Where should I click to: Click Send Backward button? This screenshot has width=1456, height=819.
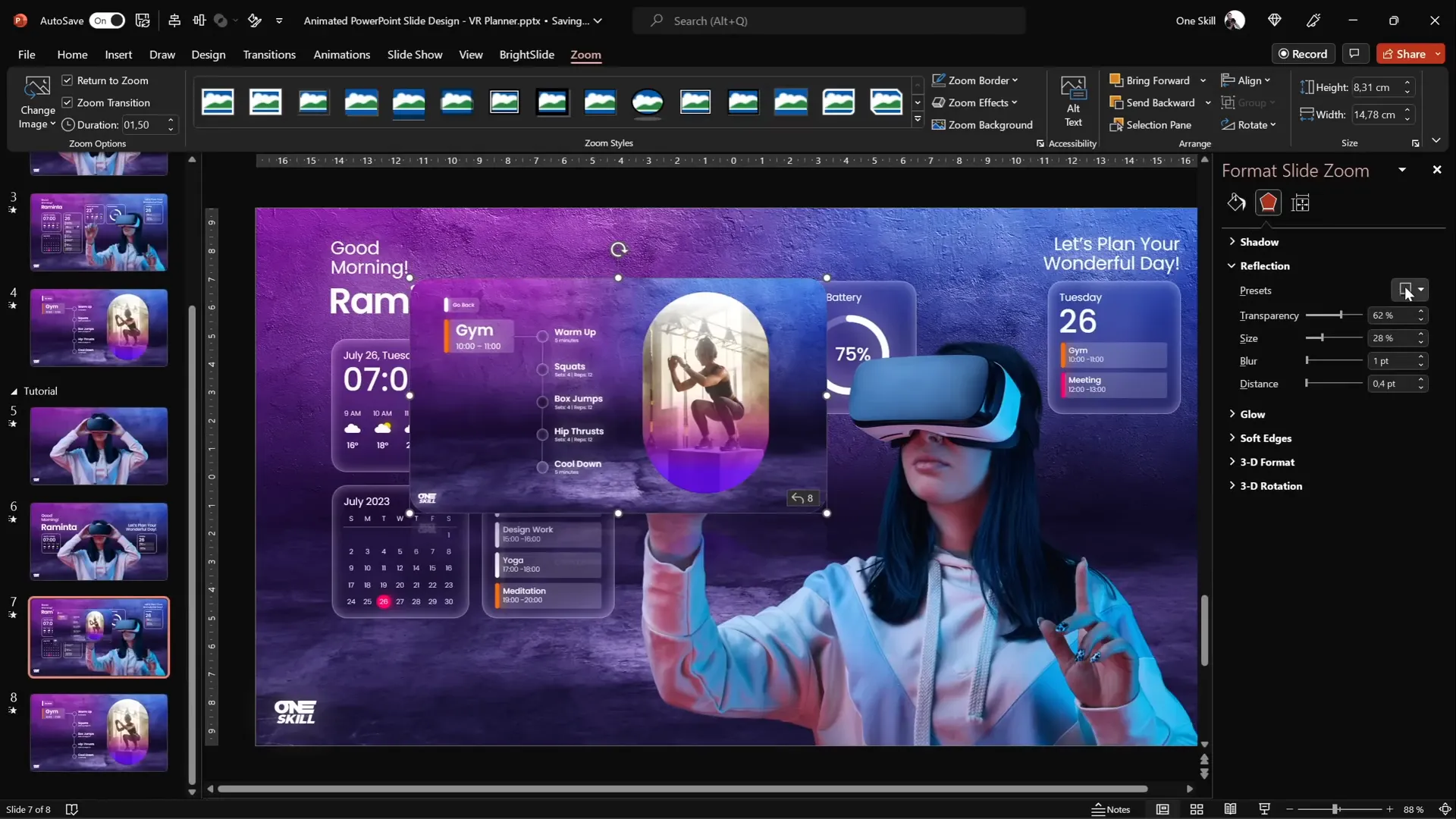[x=1153, y=102]
